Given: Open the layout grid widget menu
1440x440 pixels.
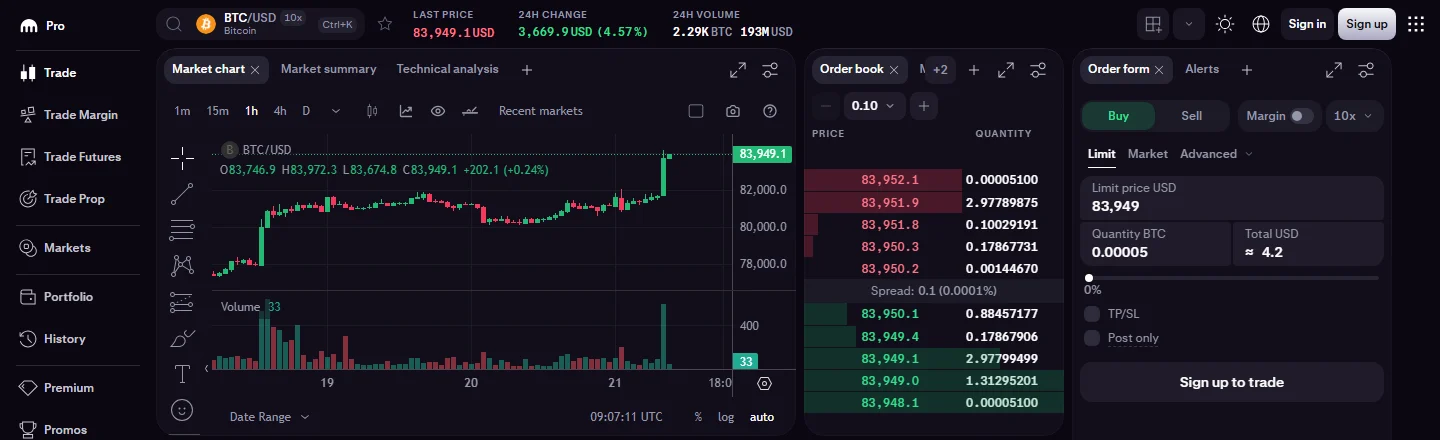Looking at the screenshot, I should coord(1154,24).
